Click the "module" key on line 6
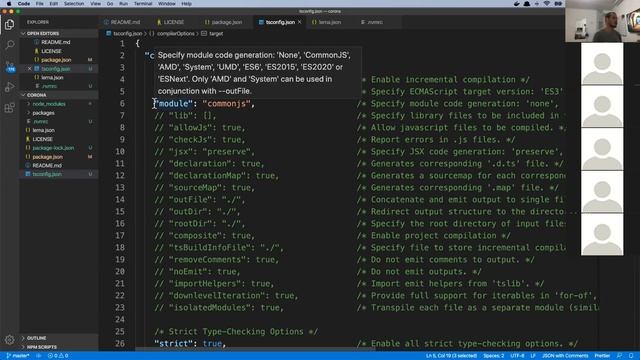 (173, 104)
